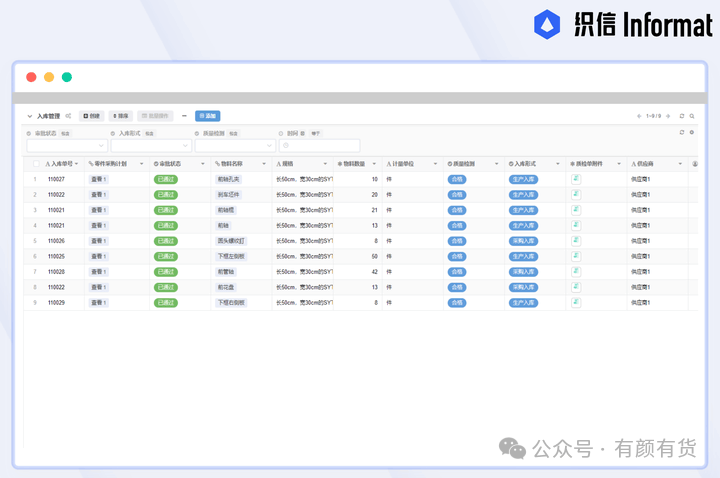Collapse the 入库管理 section chevron
720x478 pixels.
(30, 116)
